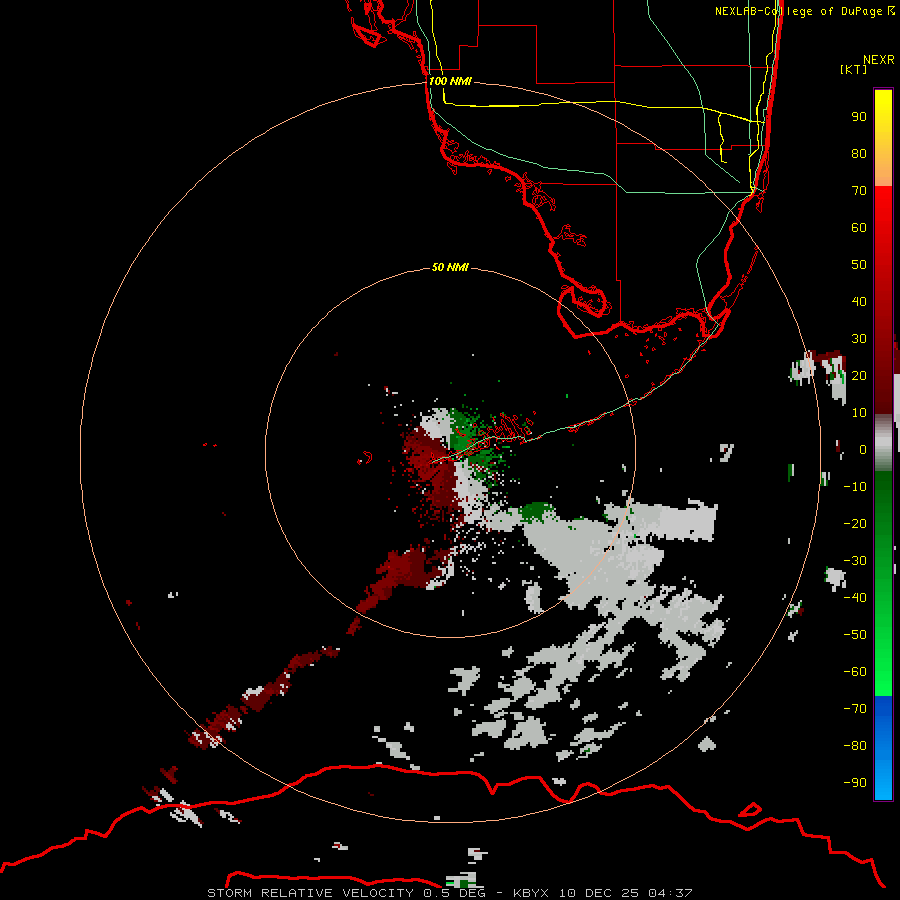
Task: Select the -30 velocity scale value
Action: point(855,561)
